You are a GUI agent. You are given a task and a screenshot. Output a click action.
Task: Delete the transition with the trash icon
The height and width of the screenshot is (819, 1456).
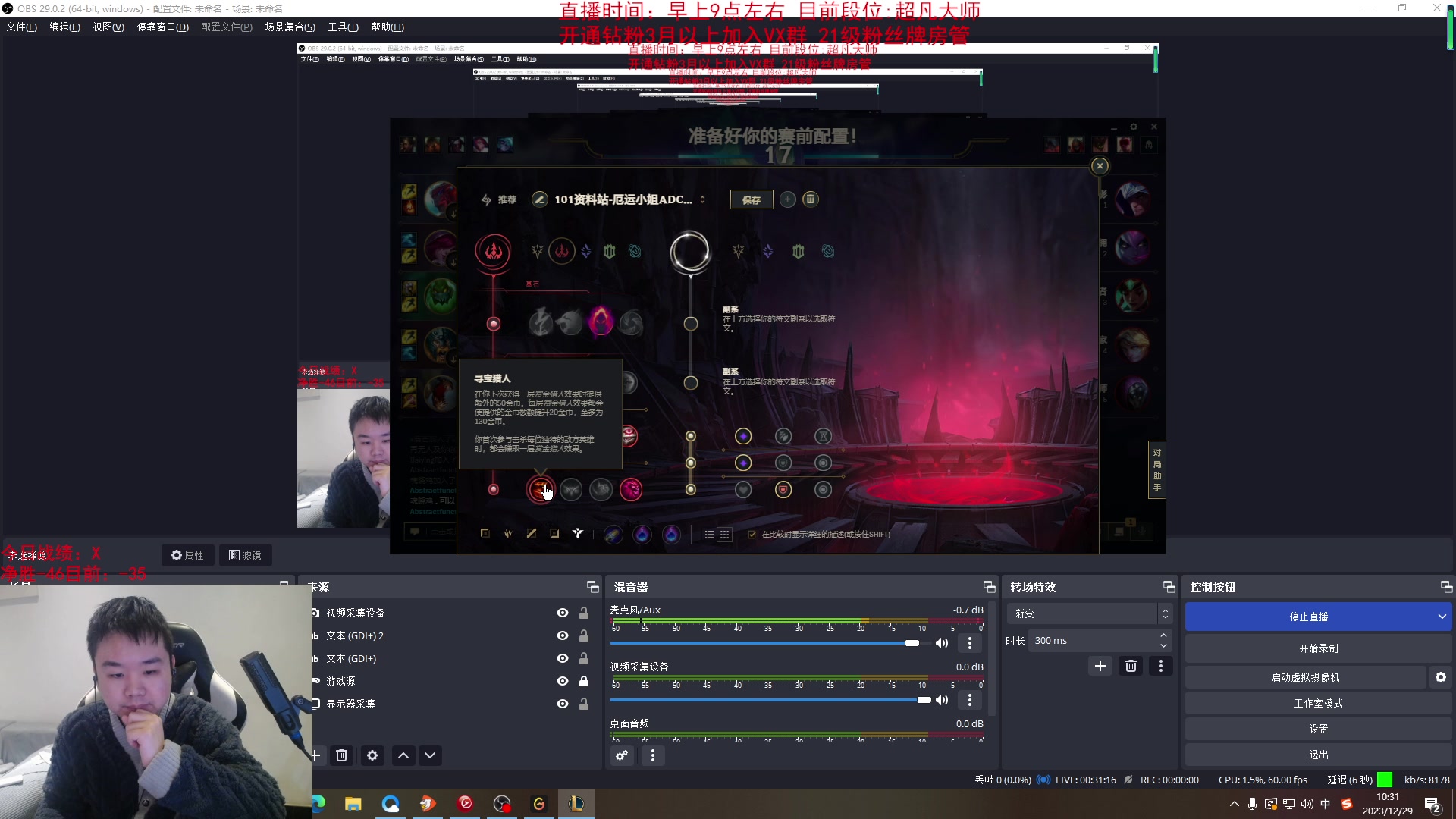[1131, 666]
